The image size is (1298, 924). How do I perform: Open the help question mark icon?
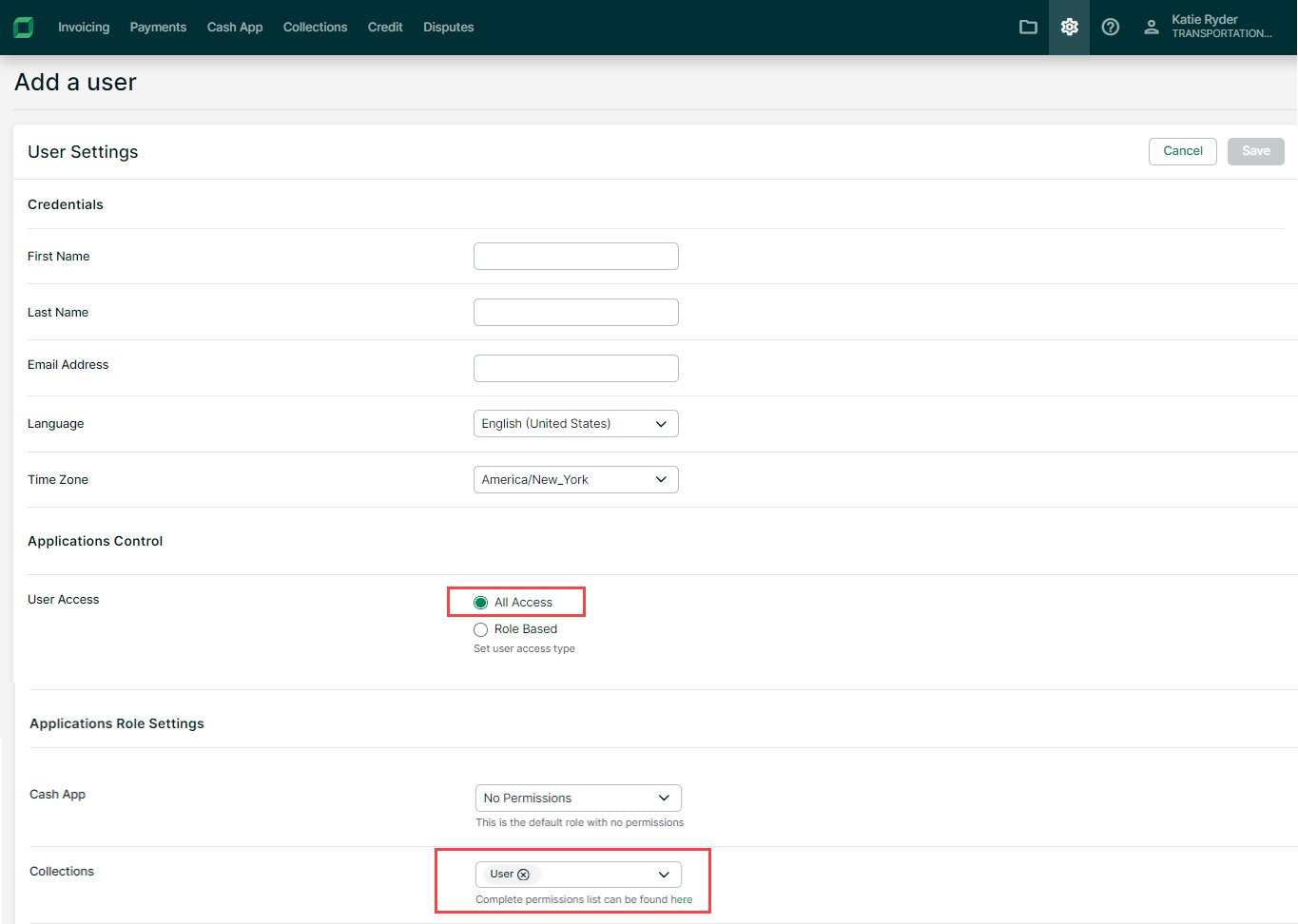[x=1110, y=28]
